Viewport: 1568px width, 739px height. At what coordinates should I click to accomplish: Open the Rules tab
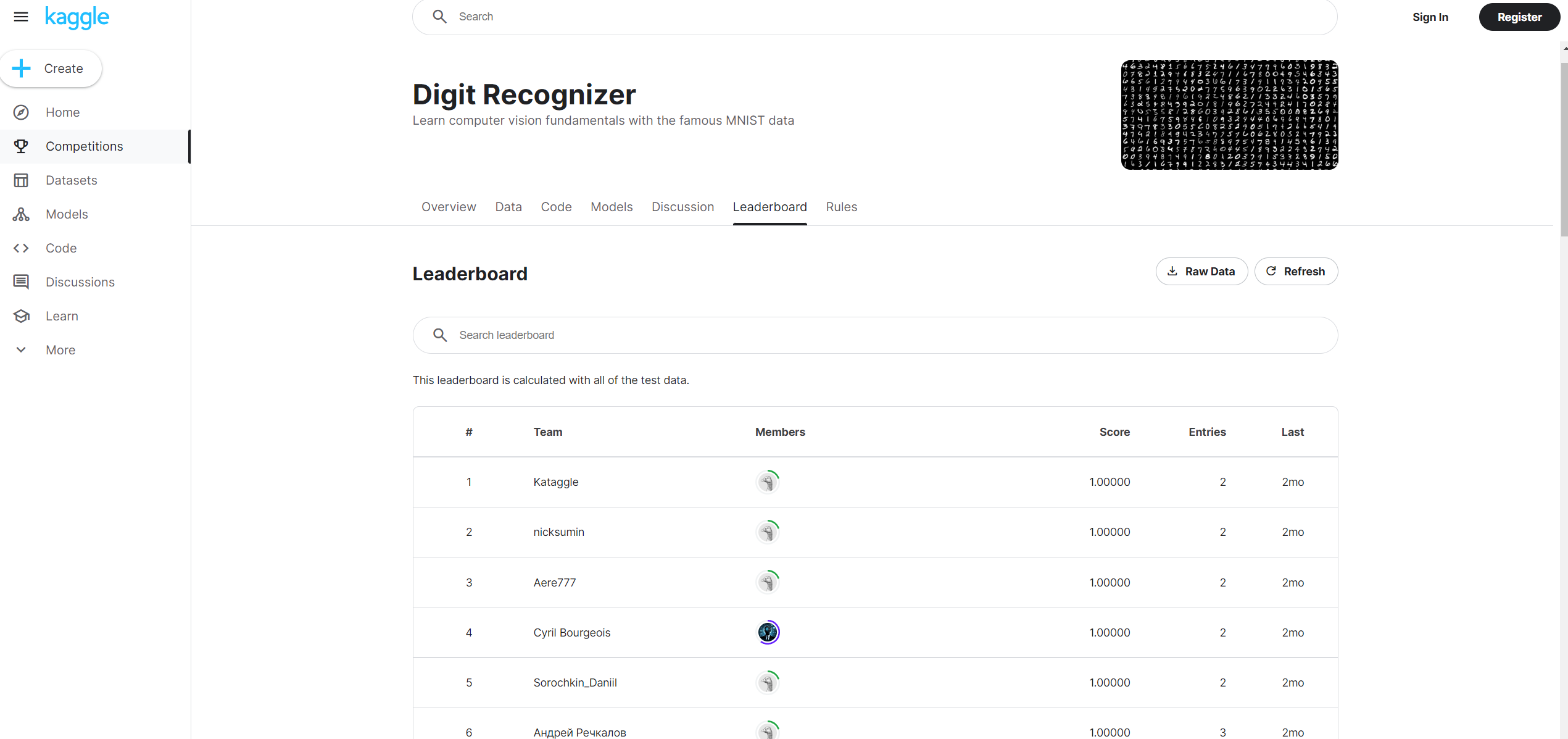pyautogui.click(x=841, y=207)
